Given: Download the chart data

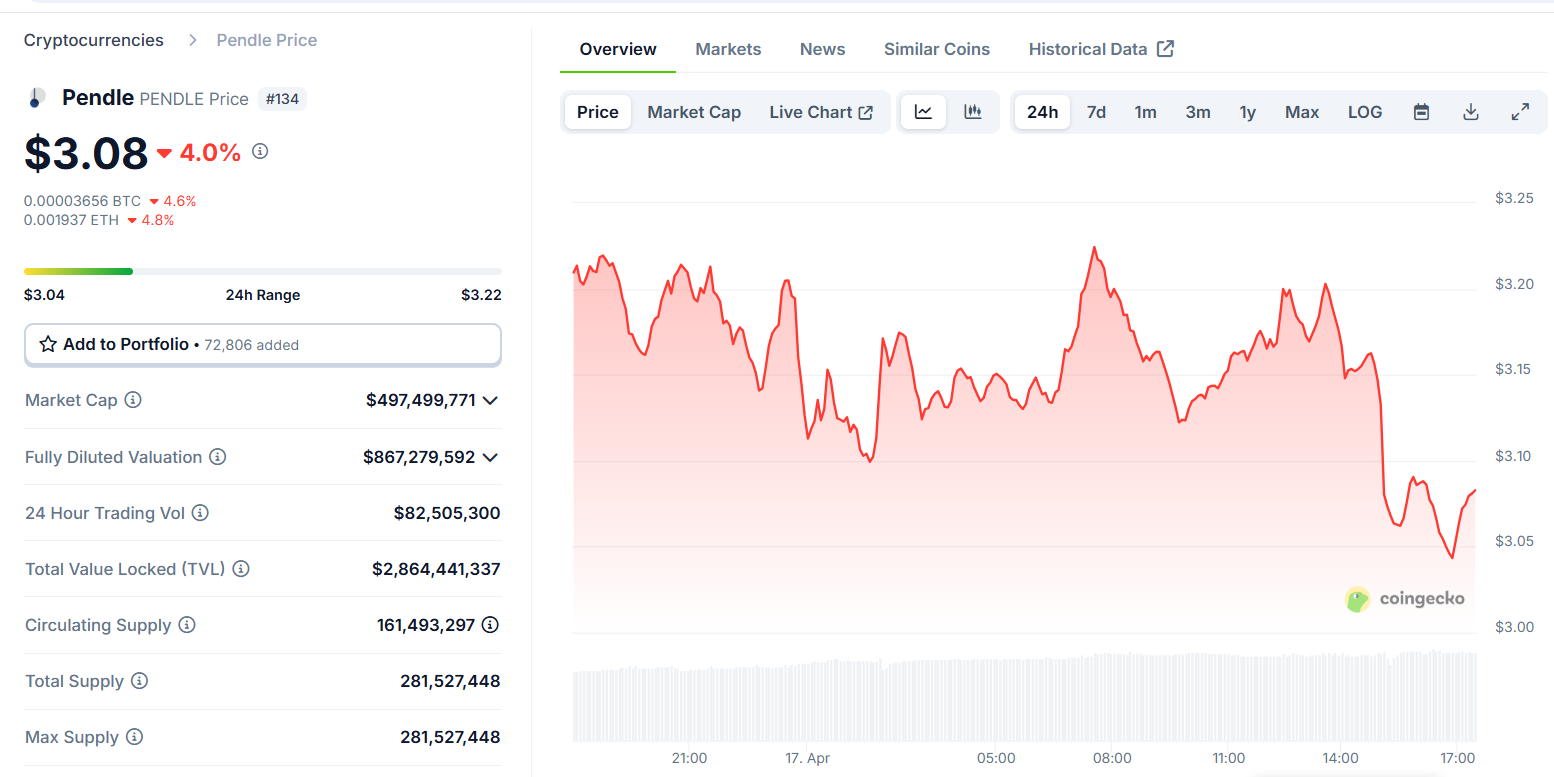Looking at the screenshot, I should click(x=1470, y=111).
